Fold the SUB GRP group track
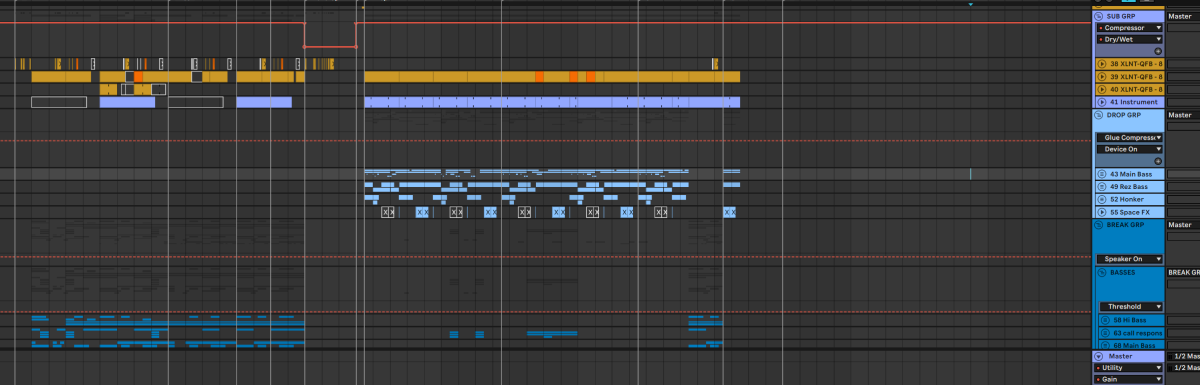This screenshot has height=385, width=1200. click(x=1099, y=16)
